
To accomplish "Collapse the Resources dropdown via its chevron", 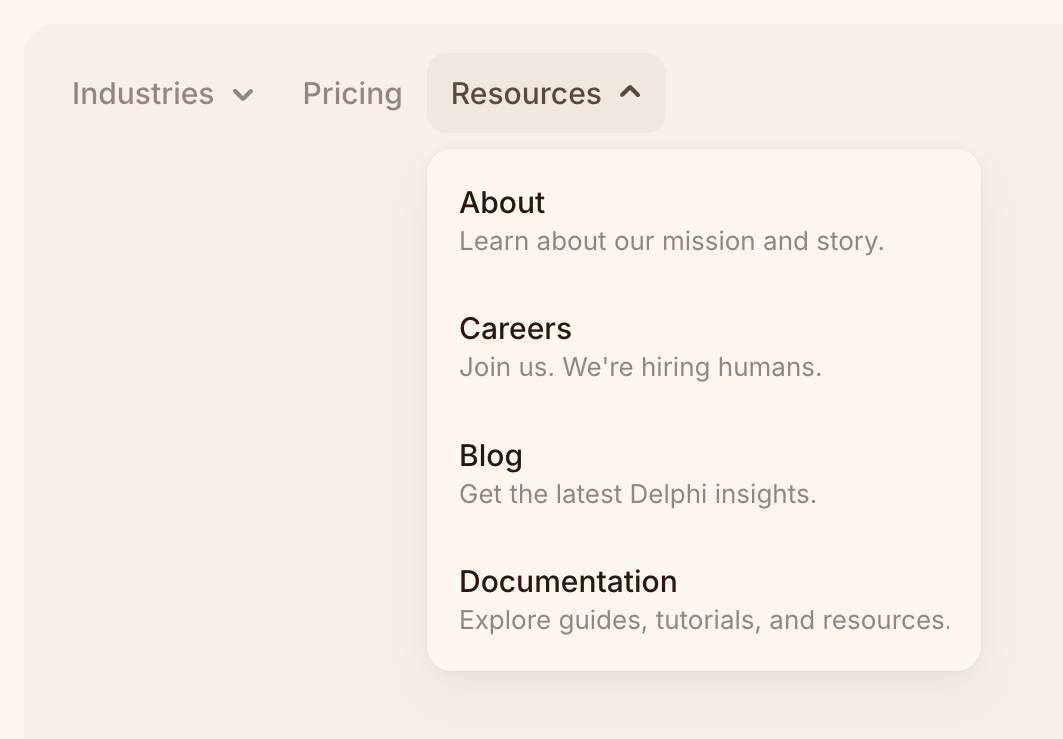I will click(x=631, y=93).
